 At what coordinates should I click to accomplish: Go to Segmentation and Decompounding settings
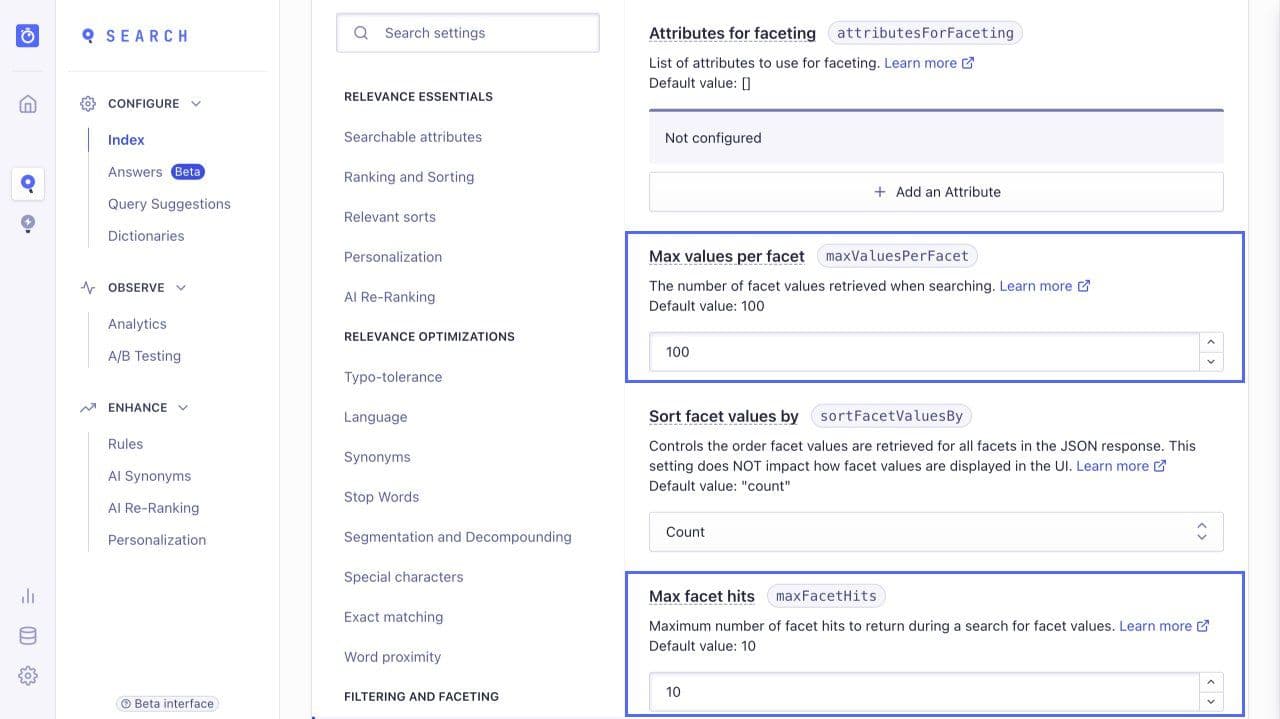coord(458,537)
